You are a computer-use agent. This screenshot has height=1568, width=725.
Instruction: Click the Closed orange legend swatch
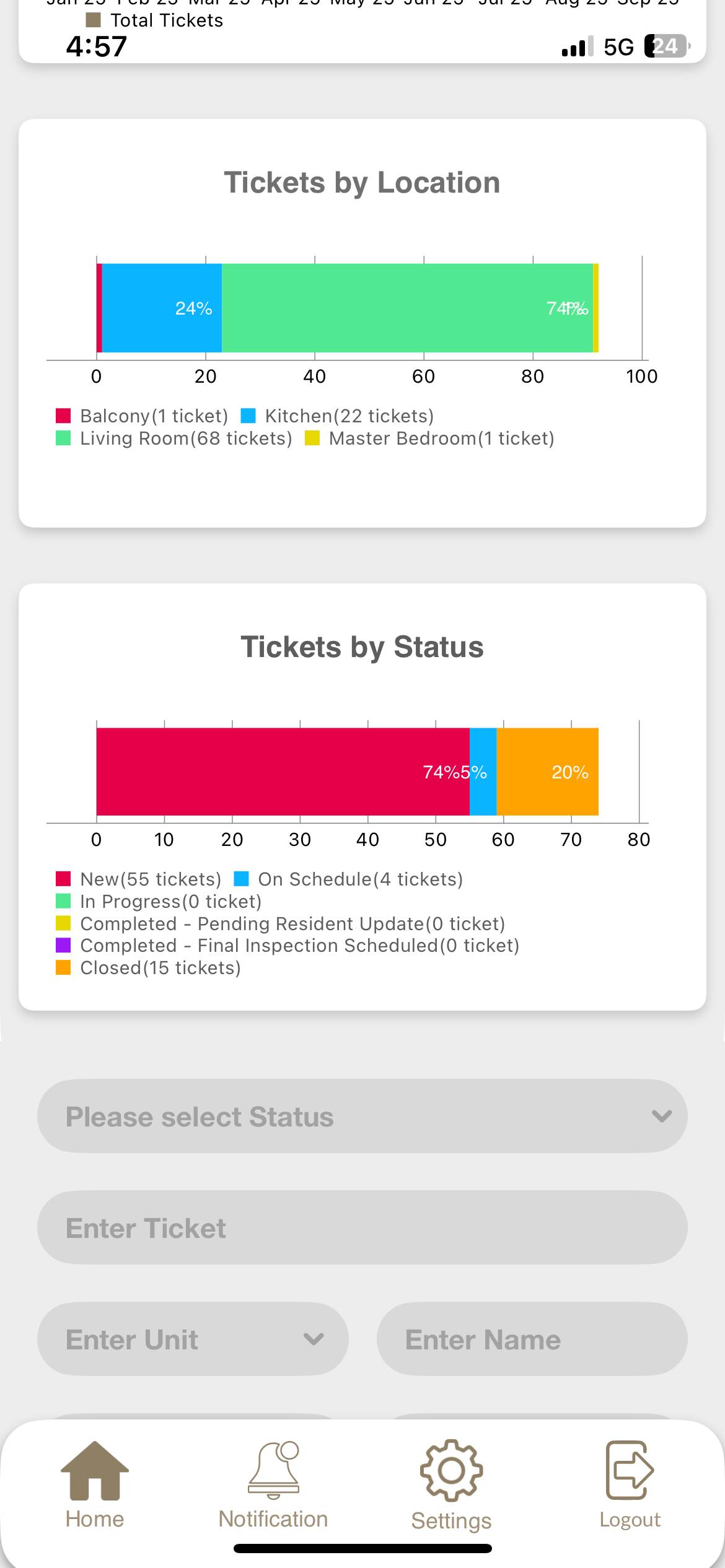click(63, 968)
